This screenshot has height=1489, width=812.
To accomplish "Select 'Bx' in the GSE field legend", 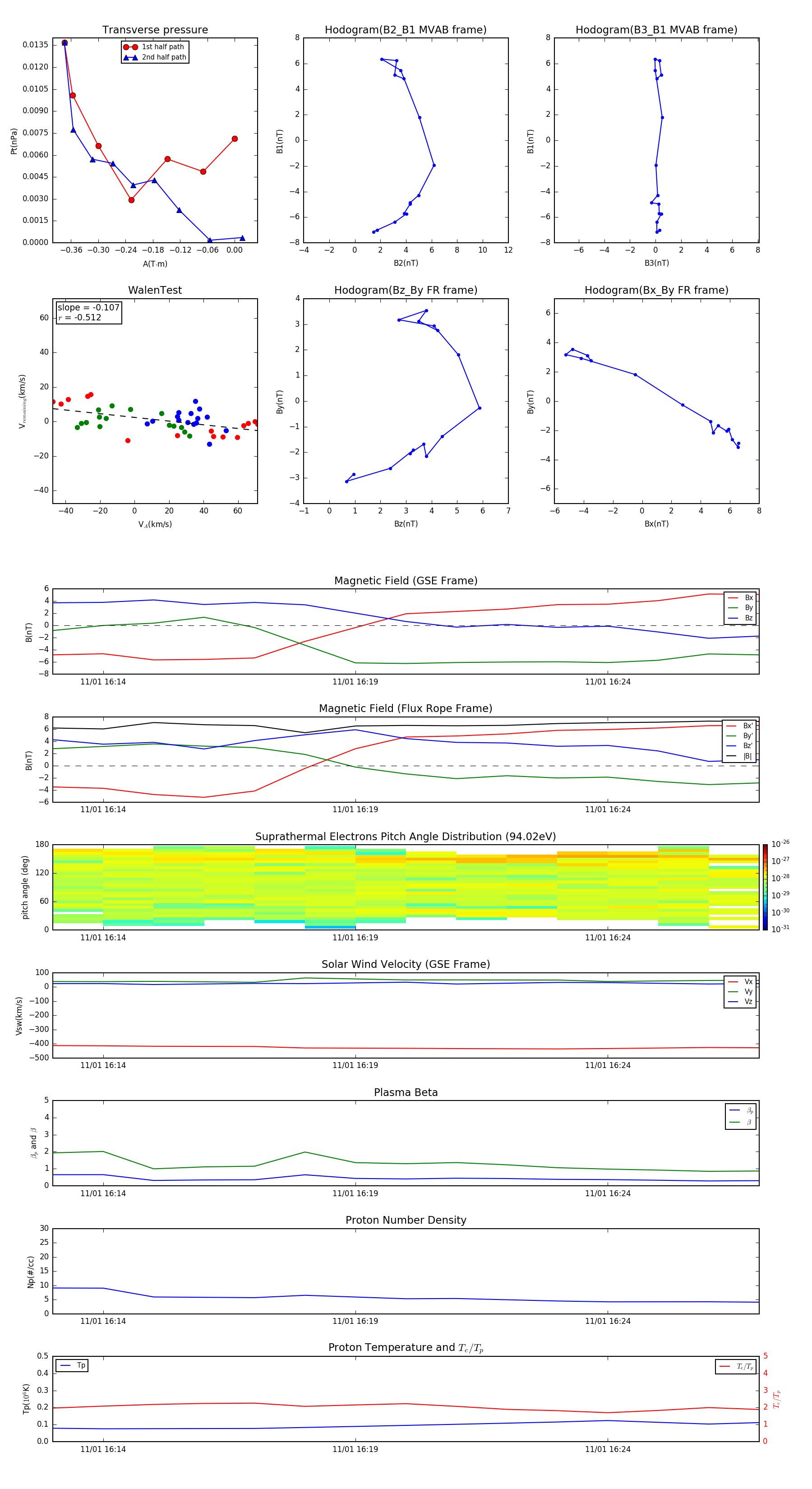I will click(741, 598).
